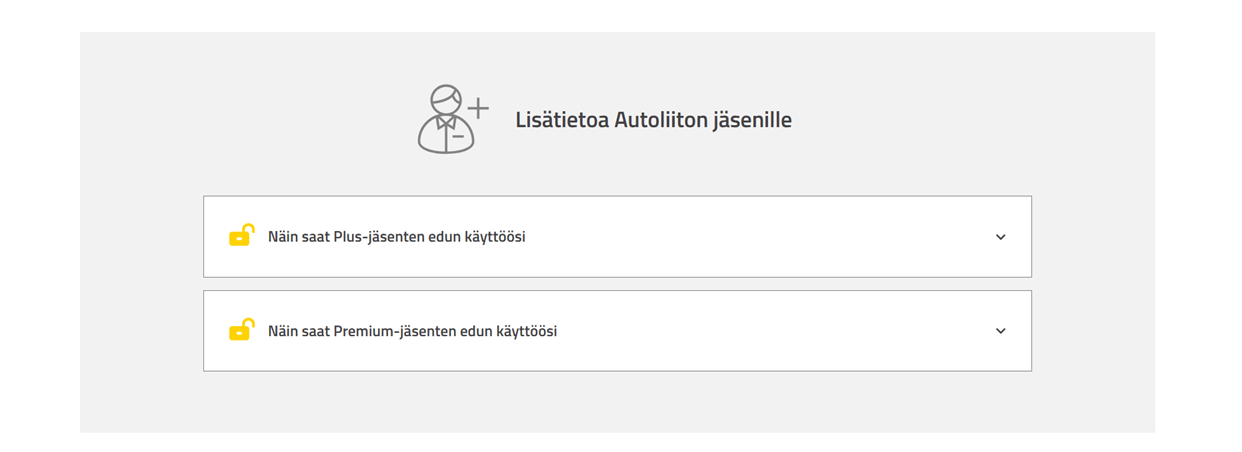Click the yellow unlock icon in the Plus-jäsenten row

click(241, 236)
